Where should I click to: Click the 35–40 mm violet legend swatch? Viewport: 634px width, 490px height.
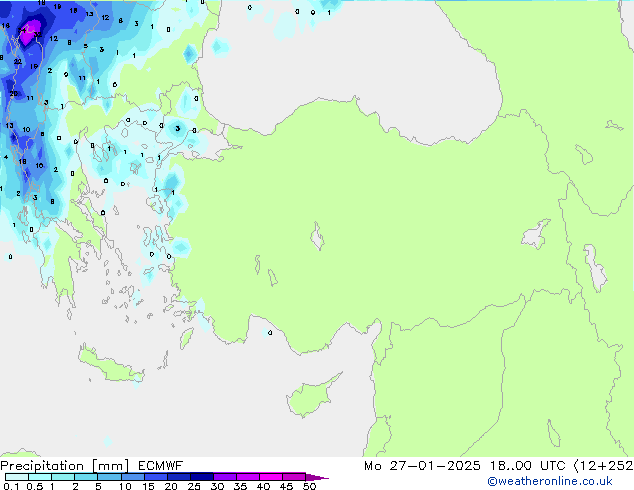click(x=247, y=477)
